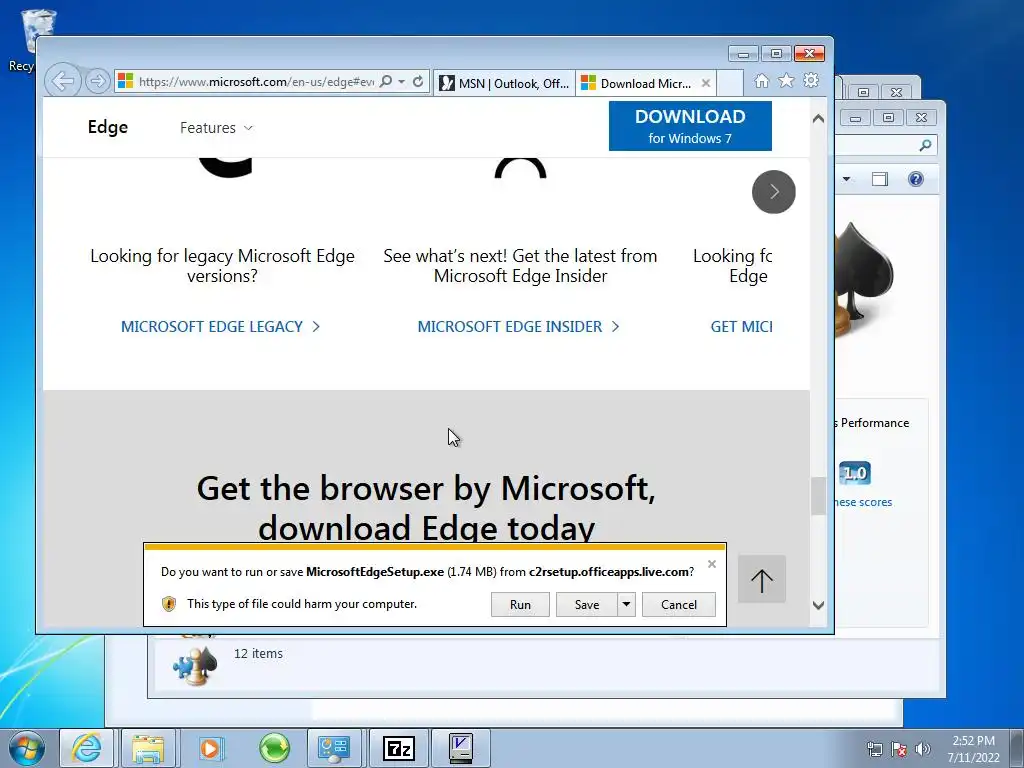Click the Microsoft logo favicon in address bar
1024x768 pixels.
point(125,82)
